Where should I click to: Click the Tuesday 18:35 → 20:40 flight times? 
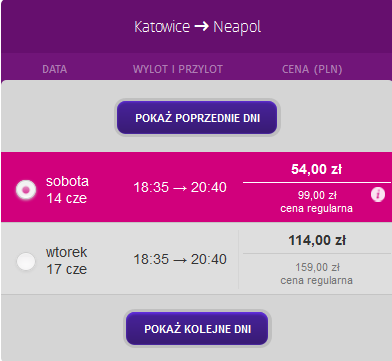tap(180, 259)
